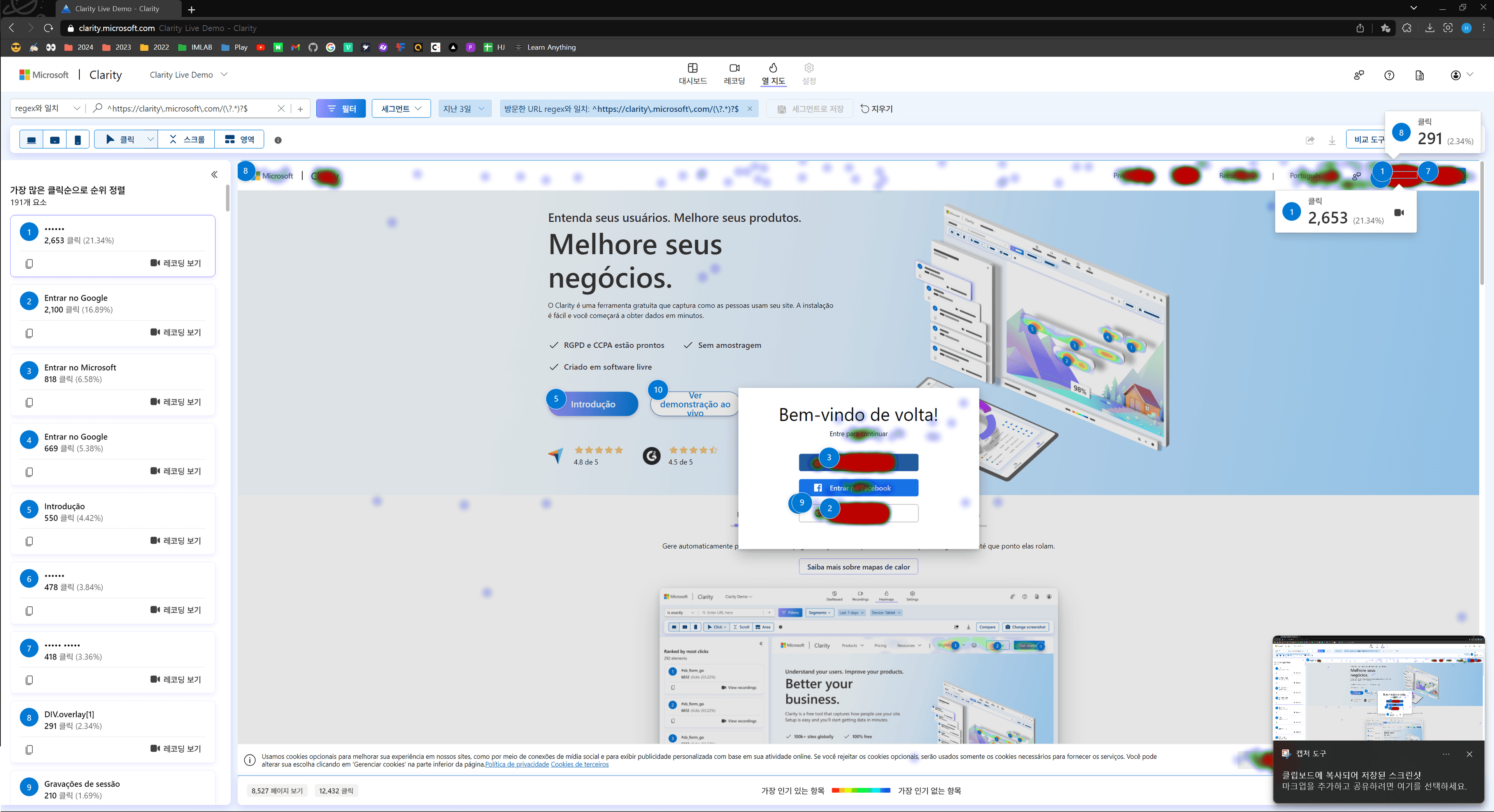Copy element 1 using its copy icon
Screen dimensions: 1494x812
click(x=29, y=264)
